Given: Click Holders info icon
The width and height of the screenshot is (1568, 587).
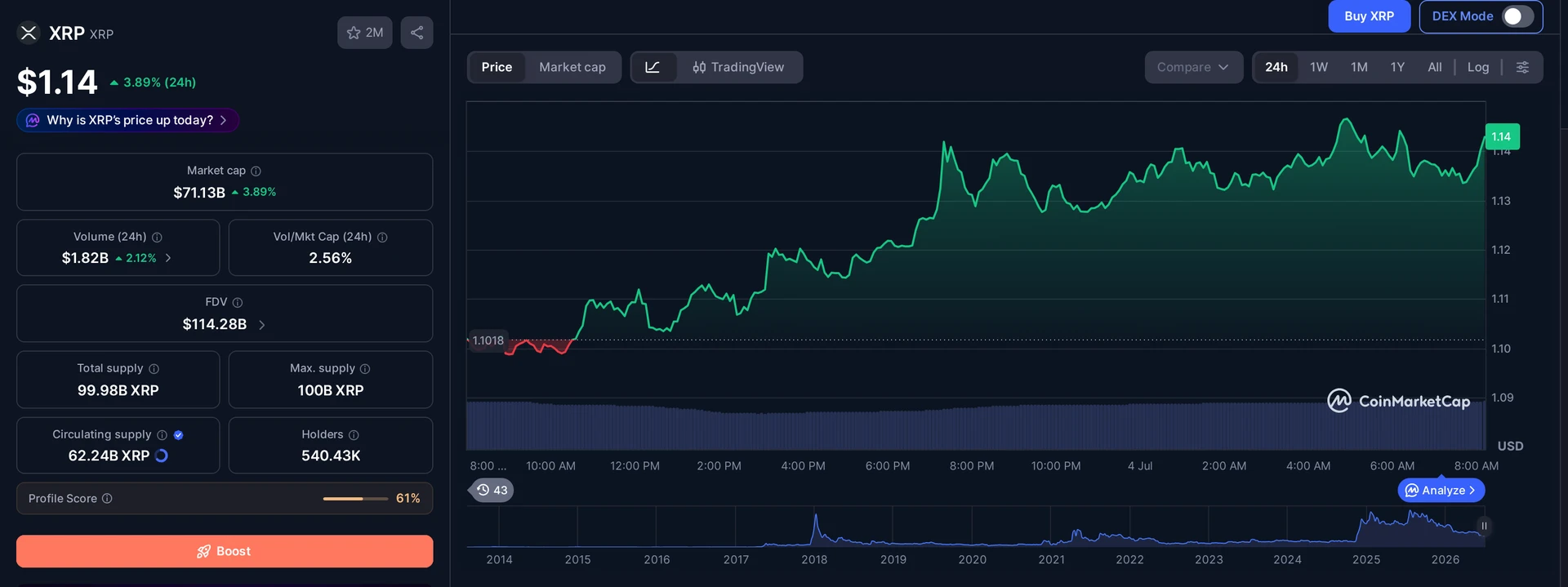Looking at the screenshot, I should (354, 435).
